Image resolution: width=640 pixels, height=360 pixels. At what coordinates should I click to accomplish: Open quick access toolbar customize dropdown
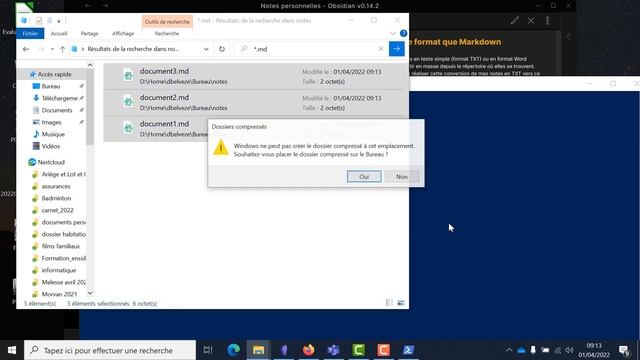59,20
